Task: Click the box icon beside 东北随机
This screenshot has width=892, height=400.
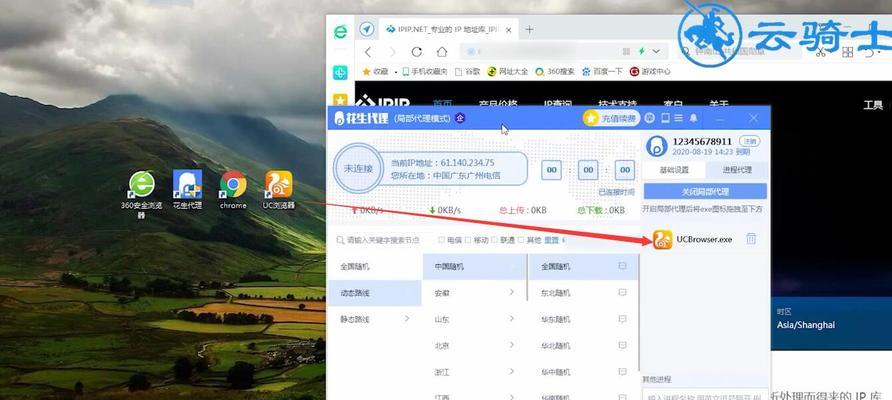Action: pos(622,292)
